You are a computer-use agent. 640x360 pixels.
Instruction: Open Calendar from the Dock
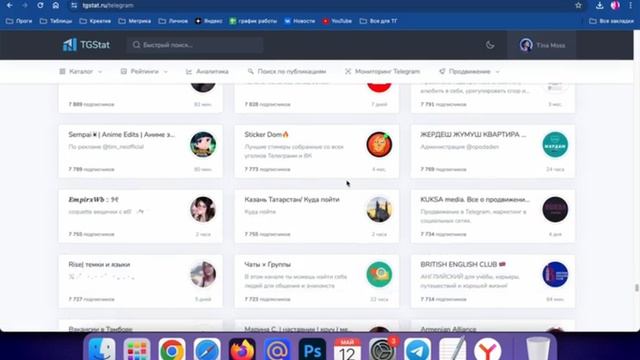click(347, 350)
